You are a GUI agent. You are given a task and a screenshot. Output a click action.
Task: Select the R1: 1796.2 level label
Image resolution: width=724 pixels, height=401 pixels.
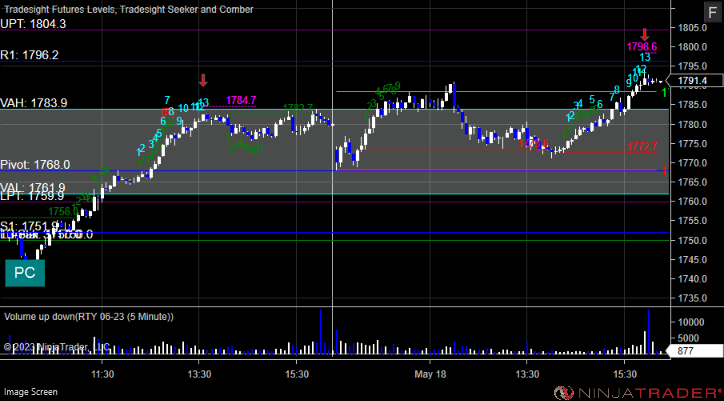[x=30, y=55]
